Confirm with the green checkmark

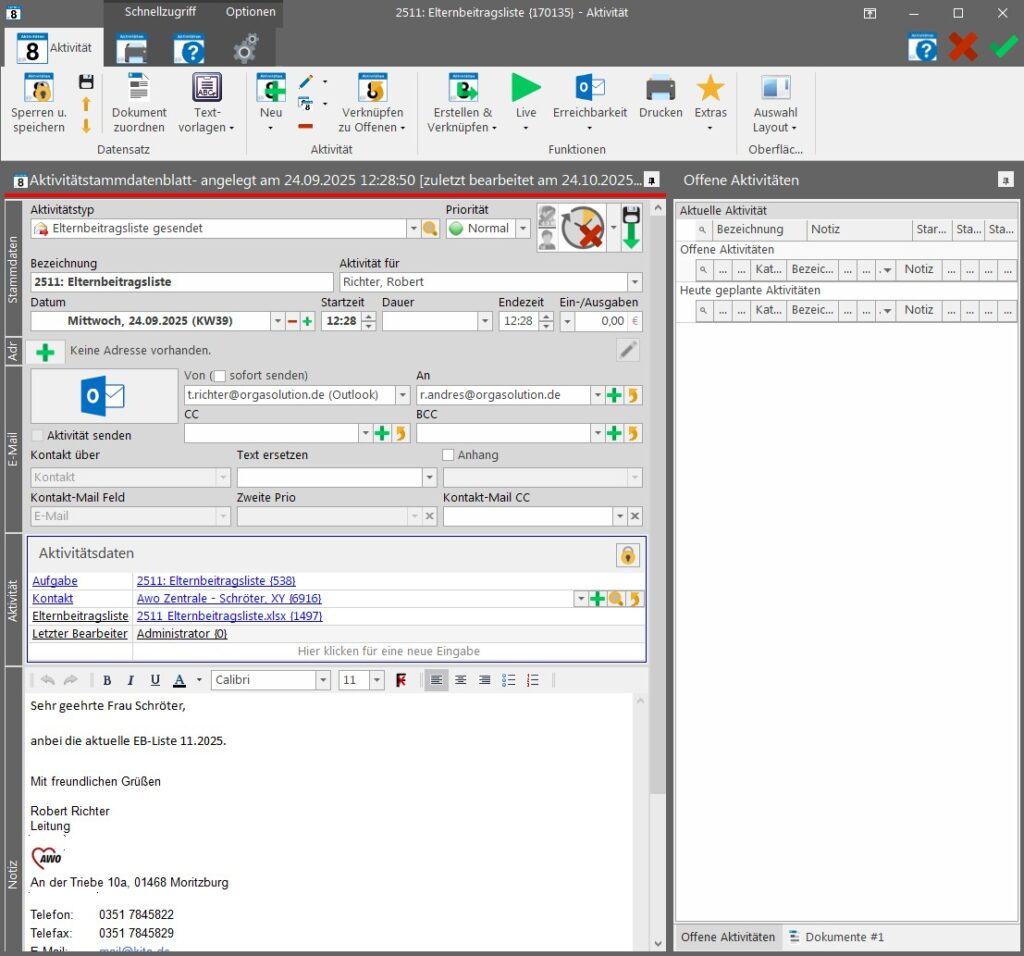(1003, 47)
